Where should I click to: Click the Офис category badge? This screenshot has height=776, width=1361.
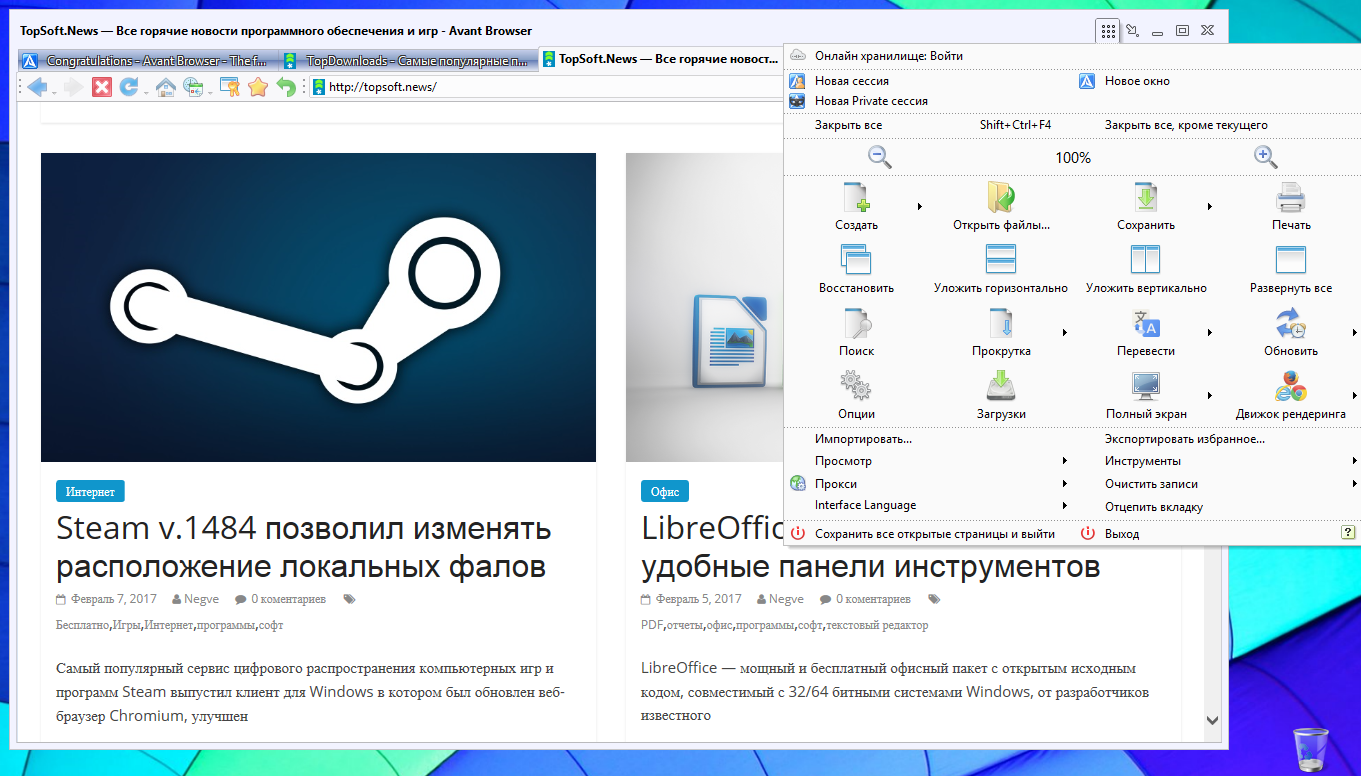(665, 492)
